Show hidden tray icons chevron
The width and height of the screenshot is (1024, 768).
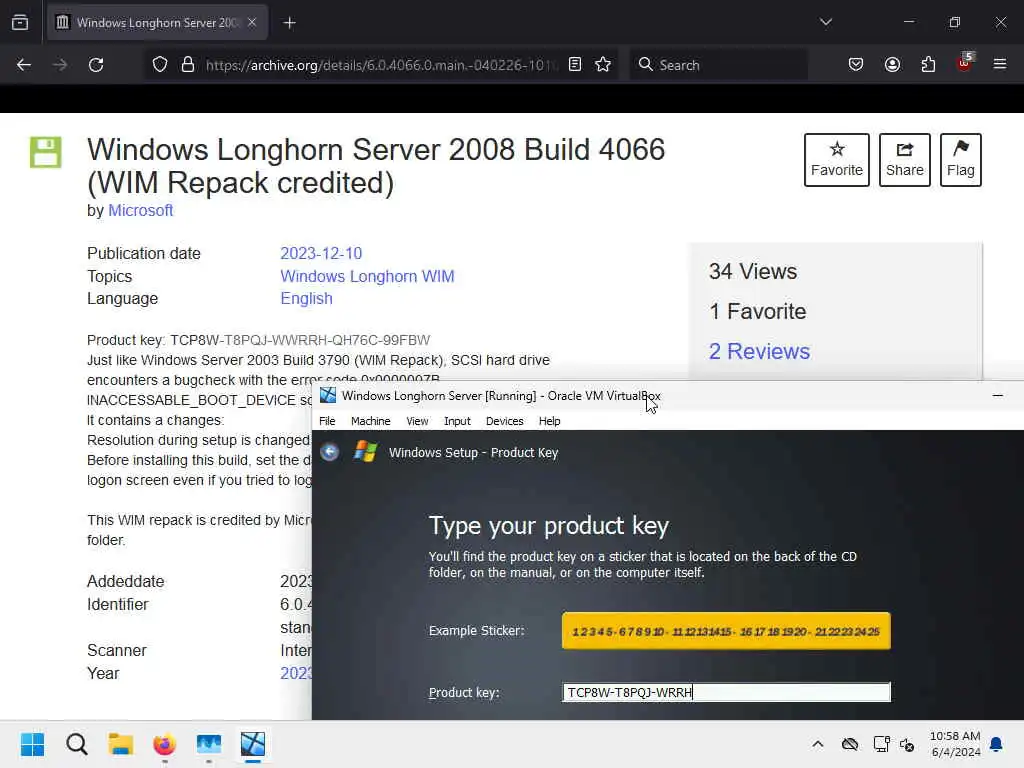(818, 744)
